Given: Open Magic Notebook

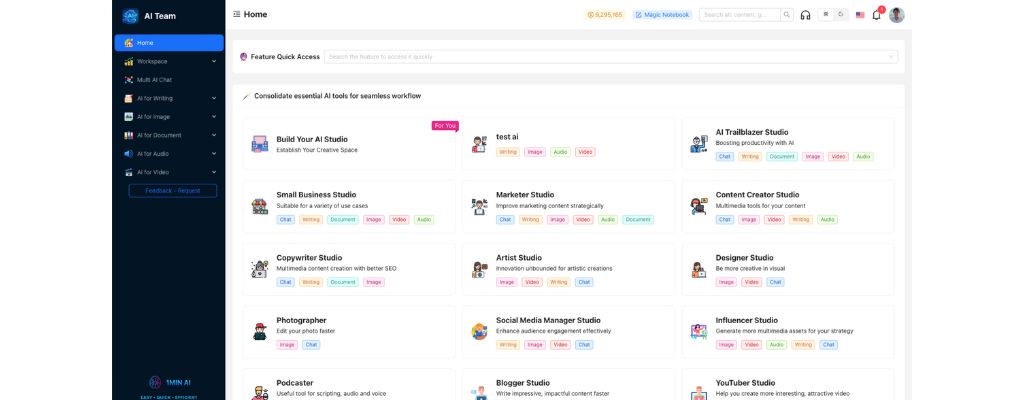Looking at the screenshot, I should click(662, 15).
